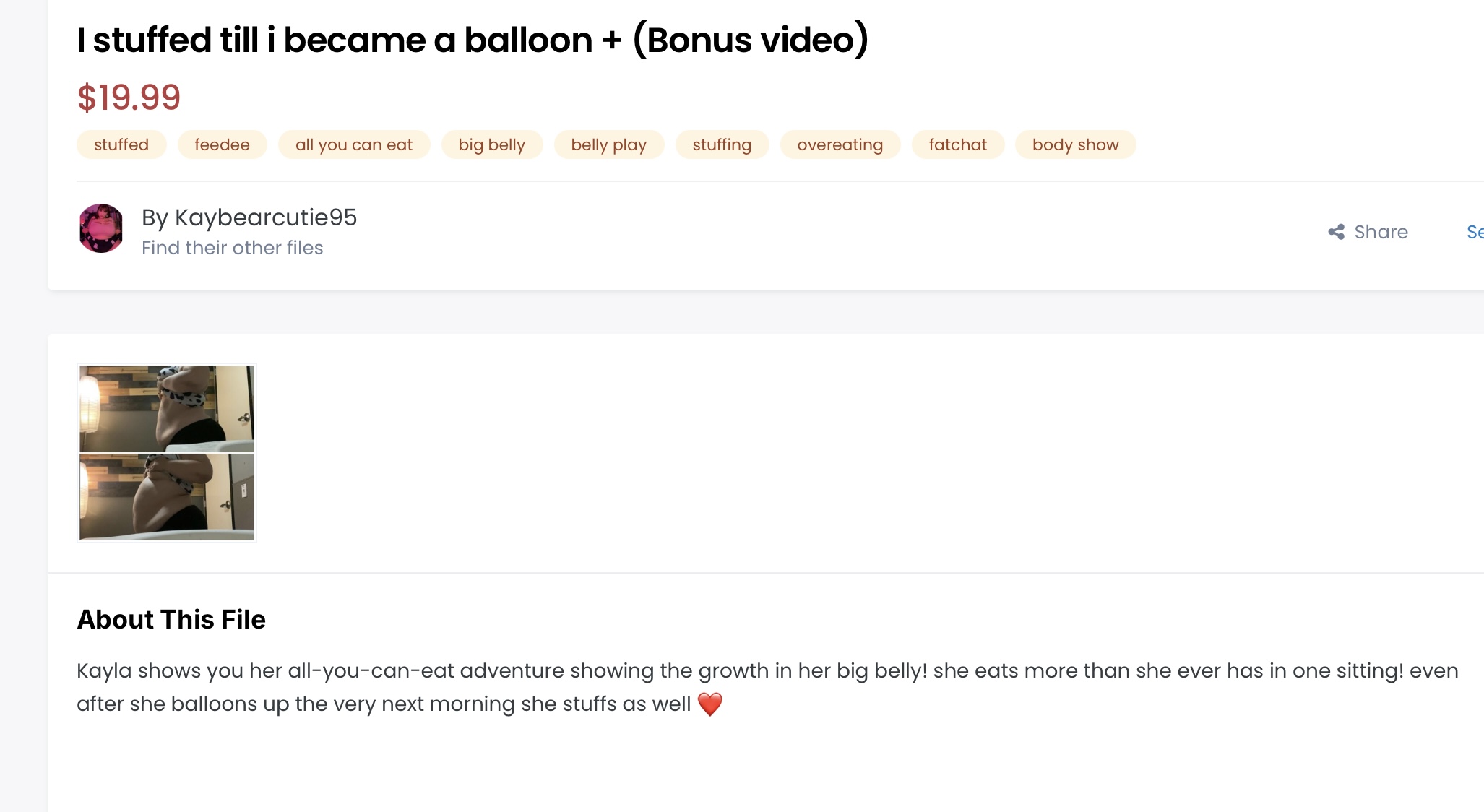Open the "feedee" tag
1484x812 pixels.
pyautogui.click(x=222, y=144)
